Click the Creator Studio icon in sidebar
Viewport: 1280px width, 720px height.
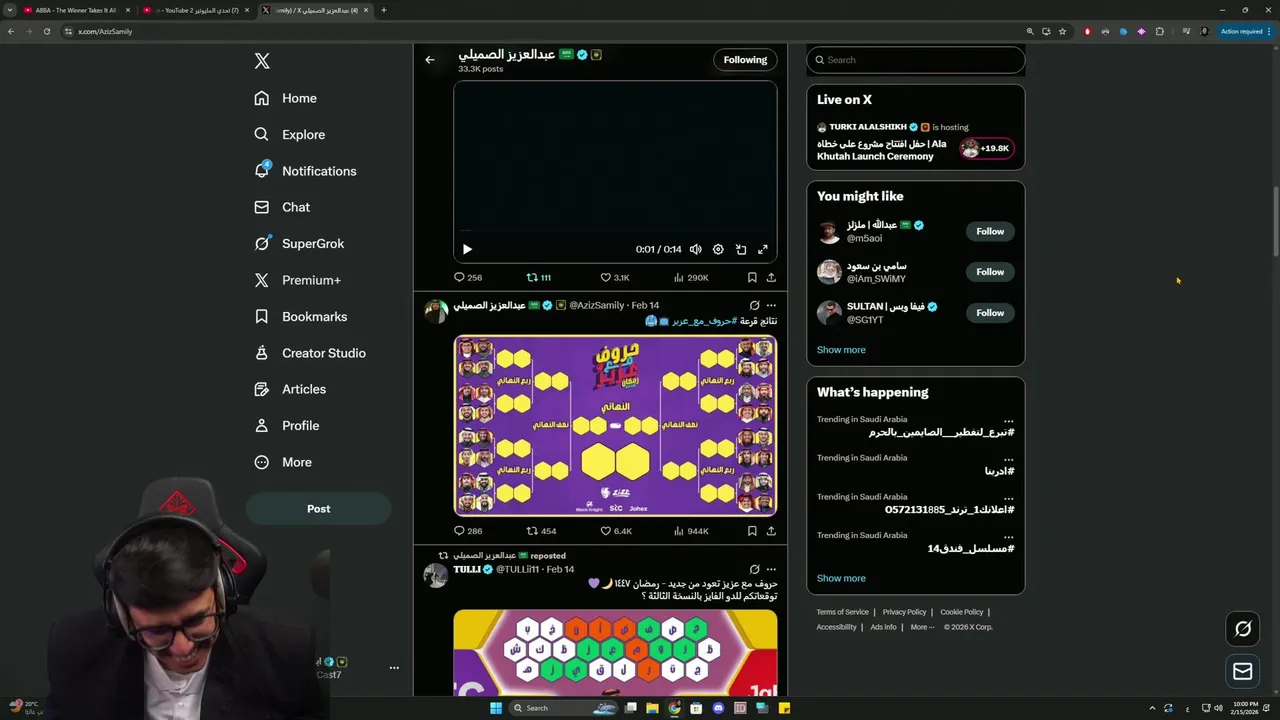click(262, 353)
